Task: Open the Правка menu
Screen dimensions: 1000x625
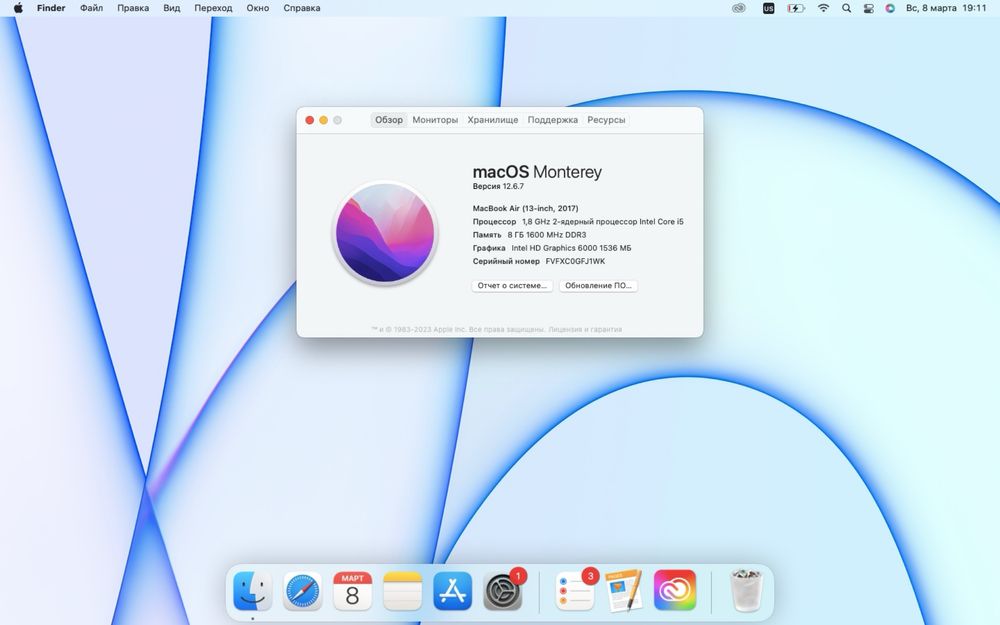Action: 133,8
